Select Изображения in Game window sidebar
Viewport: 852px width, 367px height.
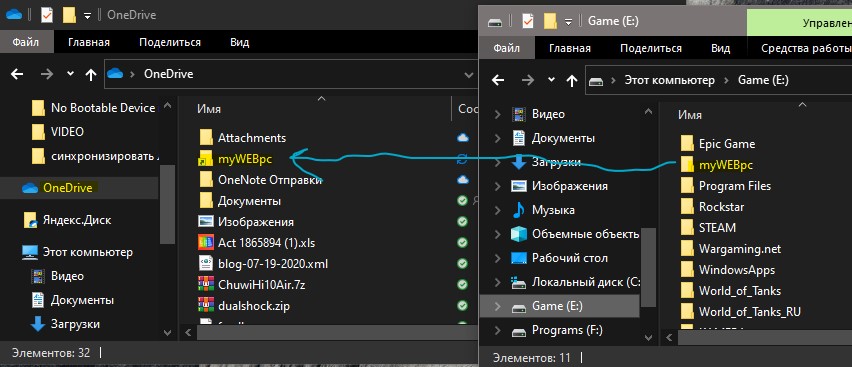[x=560, y=186]
